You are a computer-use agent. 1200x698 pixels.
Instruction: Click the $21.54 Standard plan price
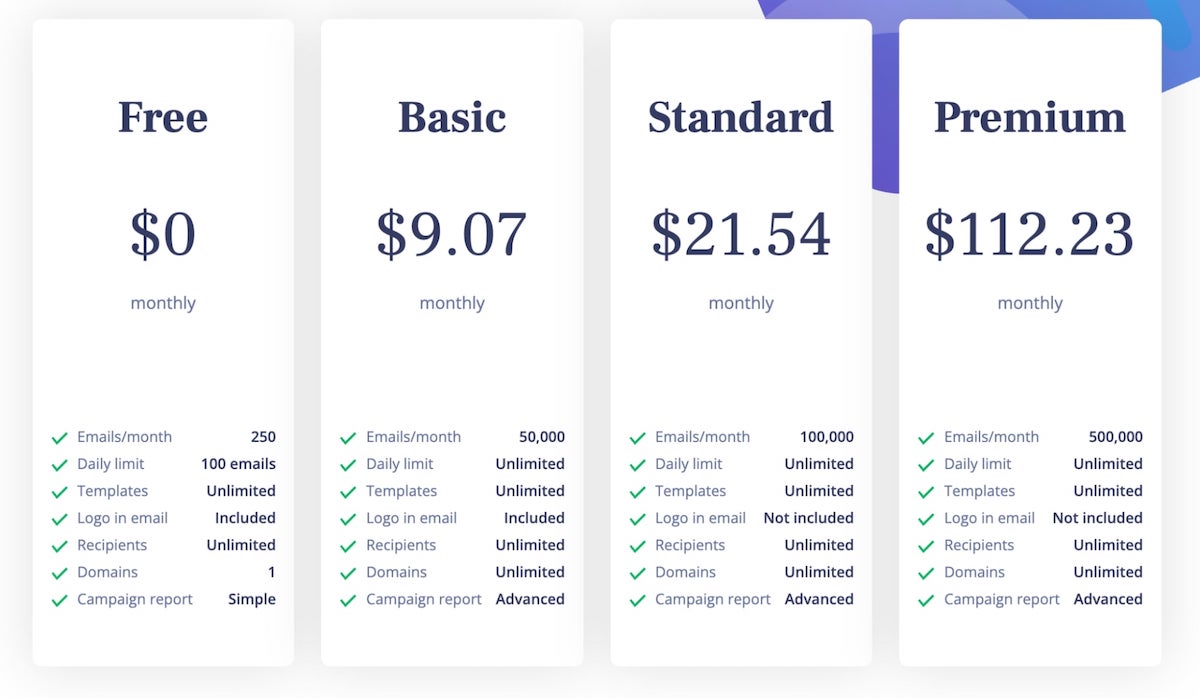pos(740,234)
